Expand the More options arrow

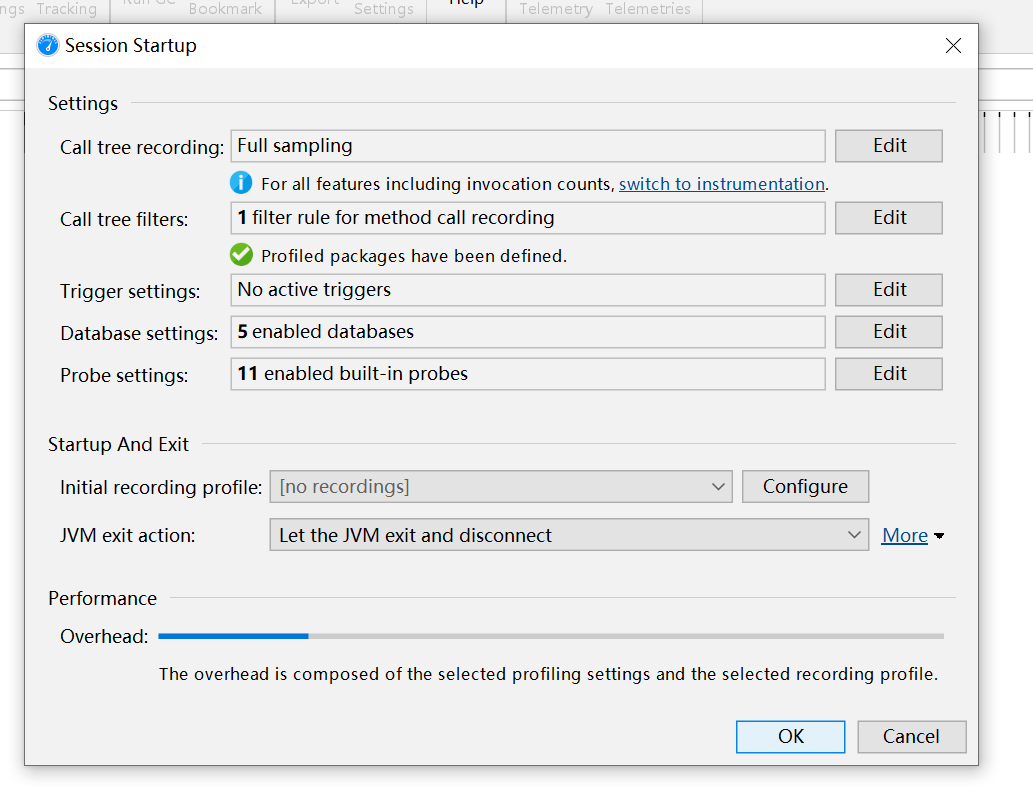938,537
